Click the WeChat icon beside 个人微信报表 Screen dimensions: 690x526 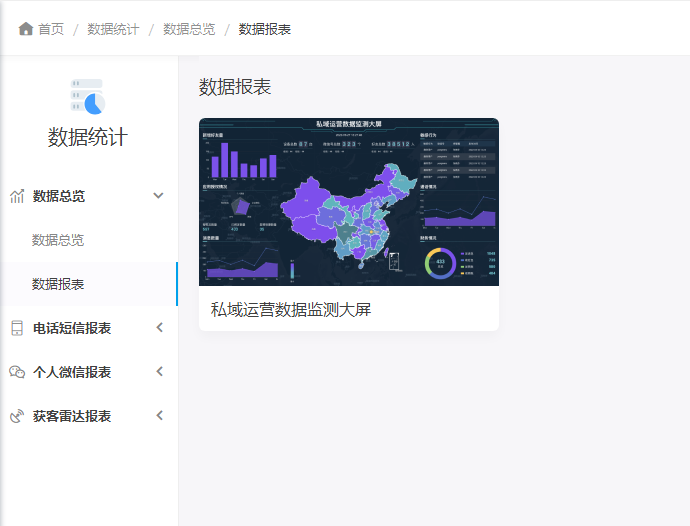[17, 372]
